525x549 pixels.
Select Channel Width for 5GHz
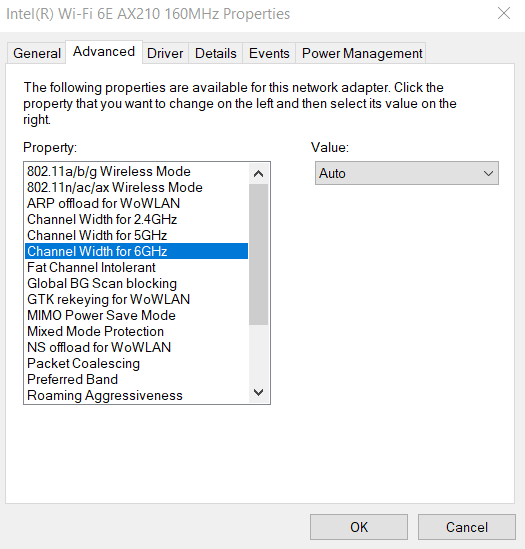click(x=136, y=236)
